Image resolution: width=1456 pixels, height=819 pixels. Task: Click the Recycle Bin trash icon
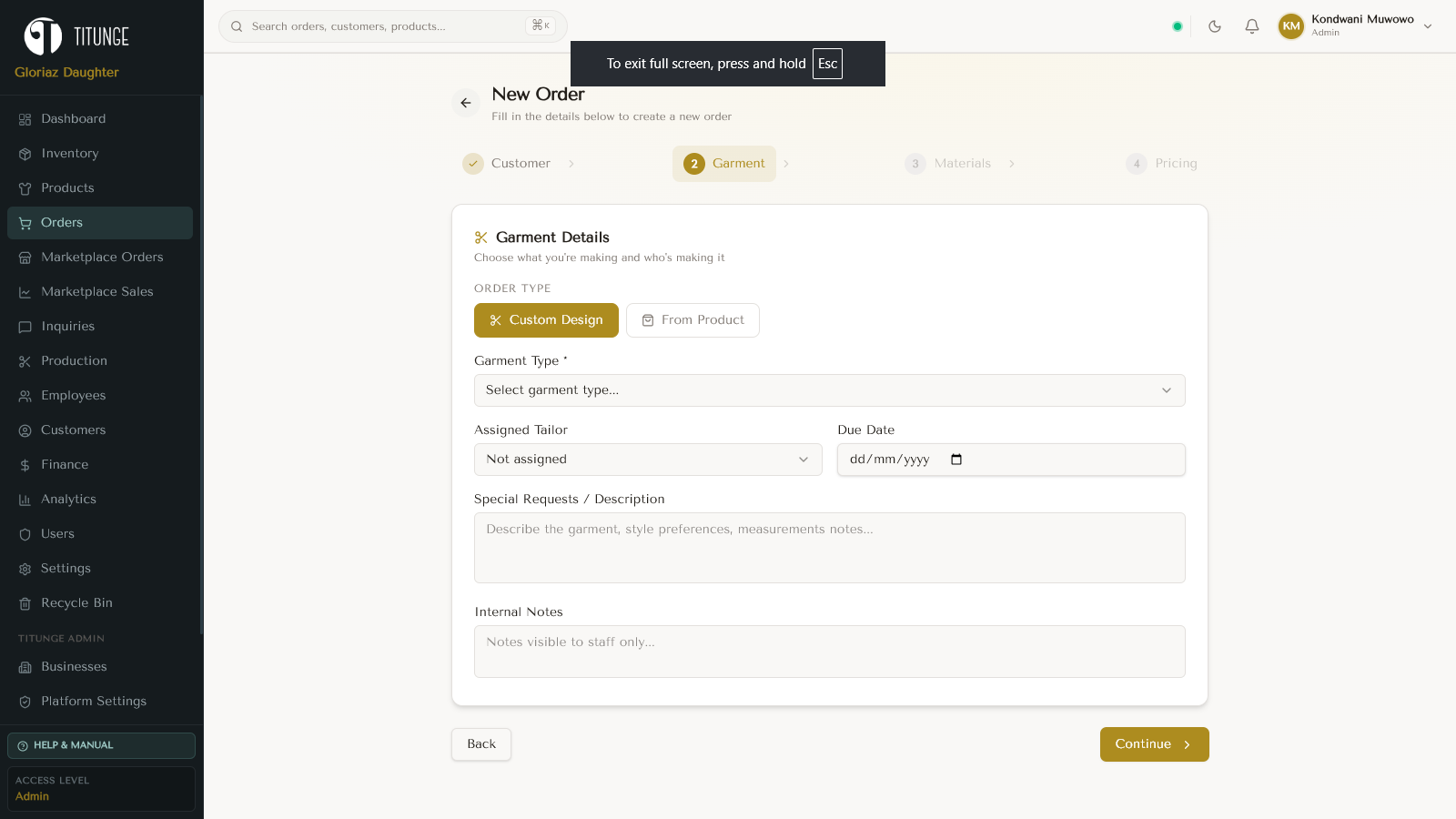[25, 603]
